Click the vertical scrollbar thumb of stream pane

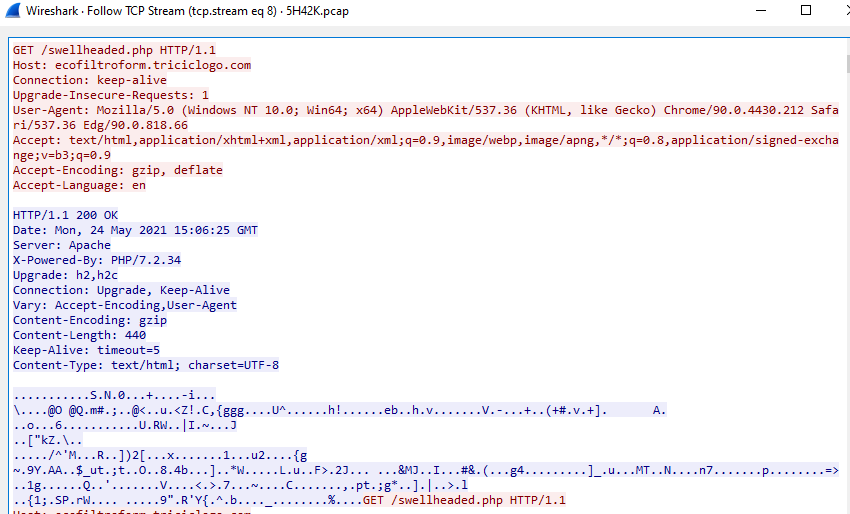coord(847,63)
